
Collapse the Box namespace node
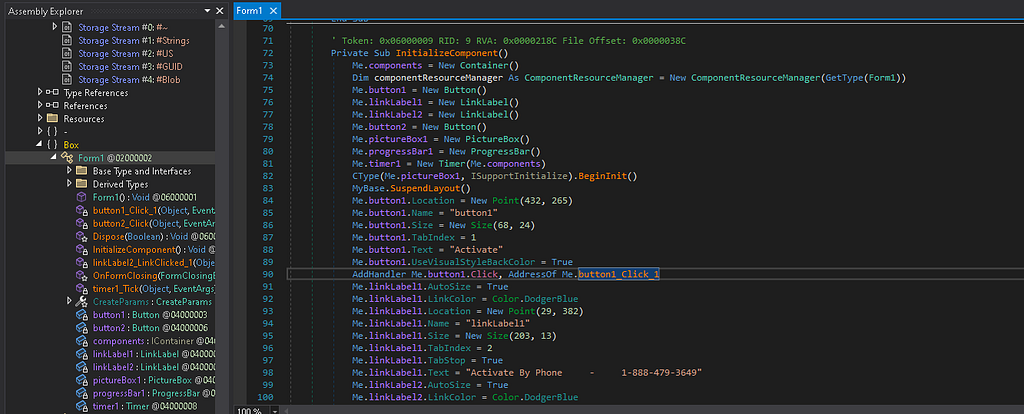tap(40, 145)
